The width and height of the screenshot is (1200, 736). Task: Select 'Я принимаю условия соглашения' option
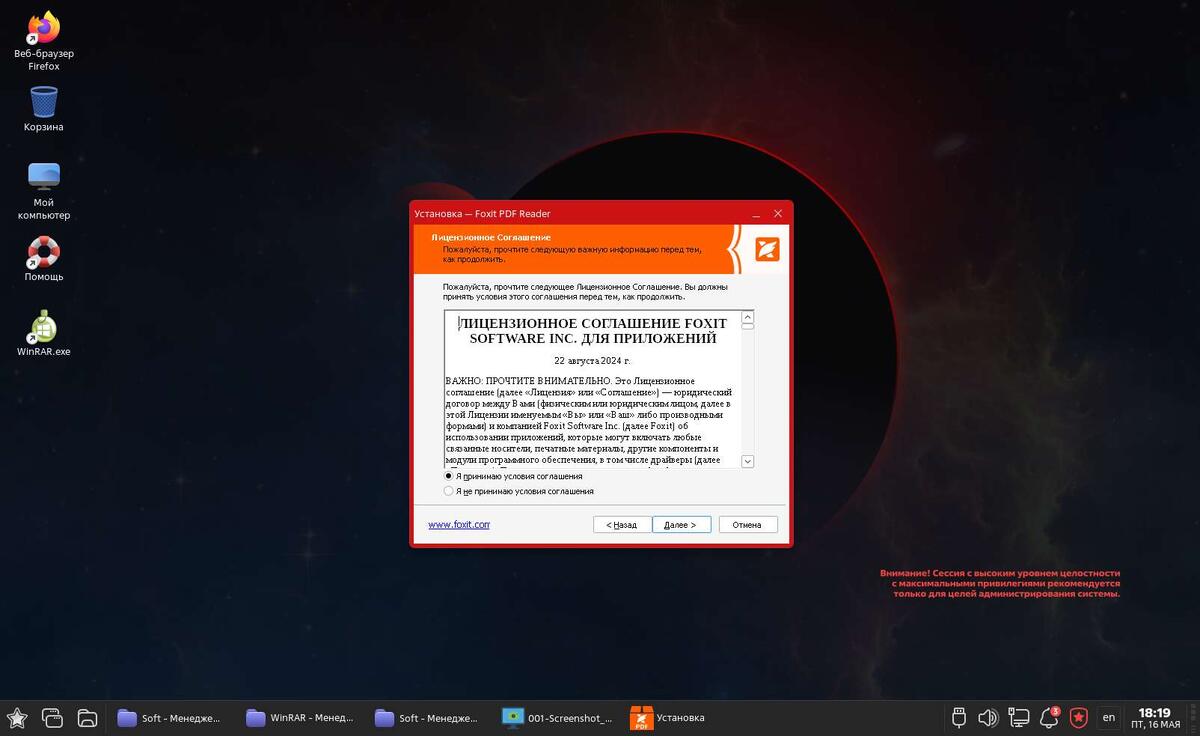tap(513, 477)
